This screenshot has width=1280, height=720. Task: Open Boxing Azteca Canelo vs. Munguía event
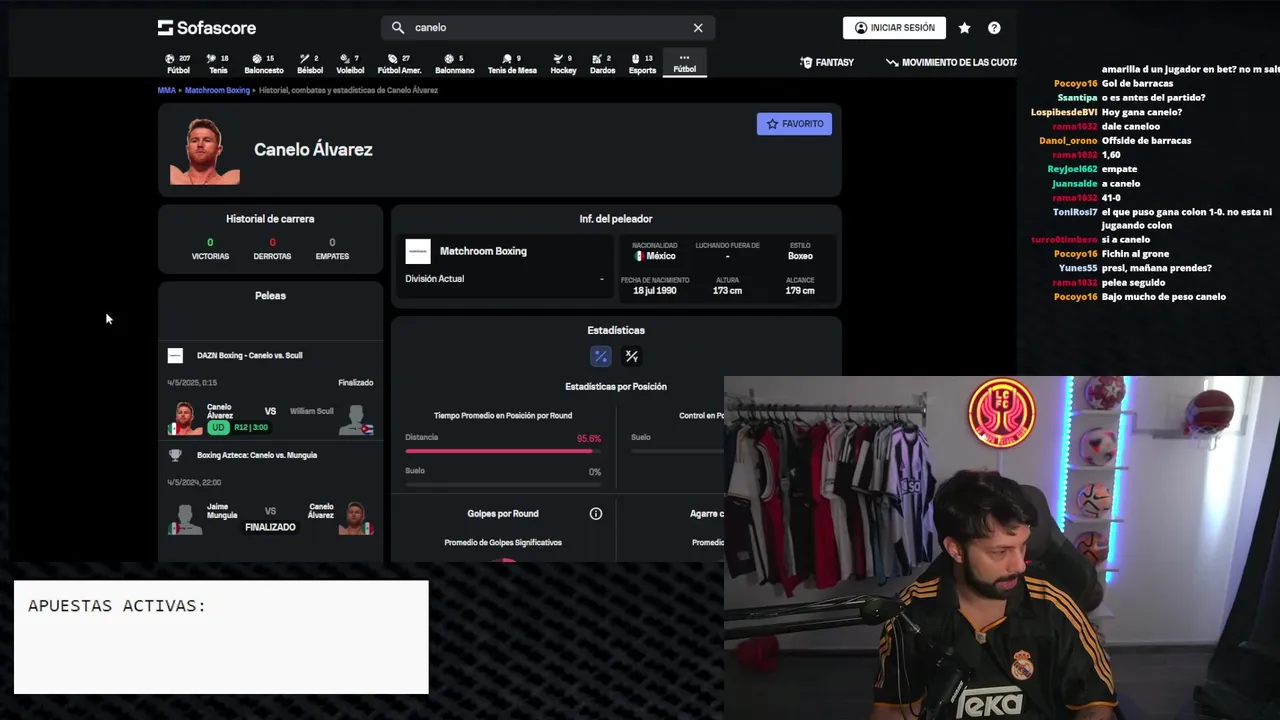[x=270, y=455]
